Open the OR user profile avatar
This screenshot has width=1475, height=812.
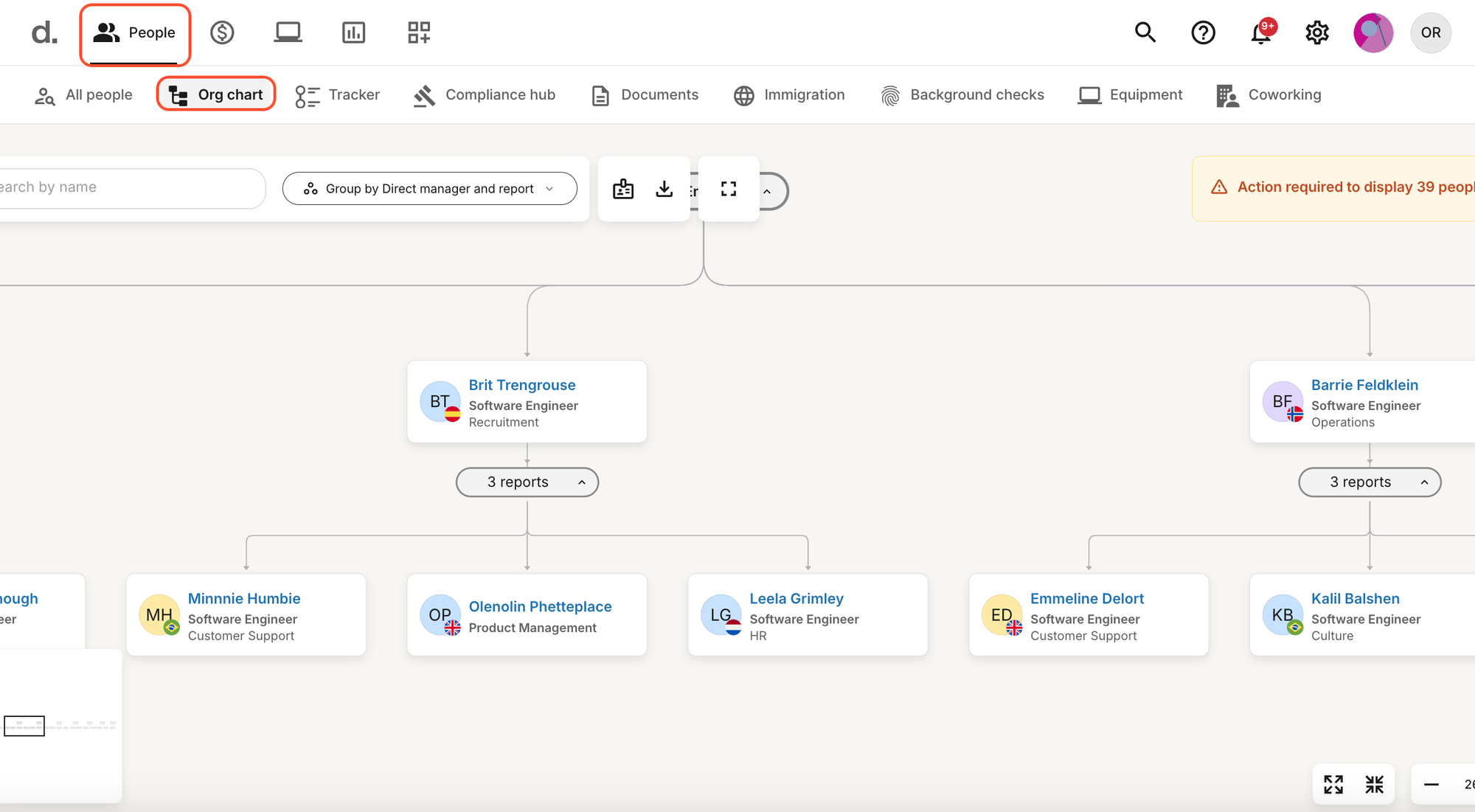[x=1431, y=32]
